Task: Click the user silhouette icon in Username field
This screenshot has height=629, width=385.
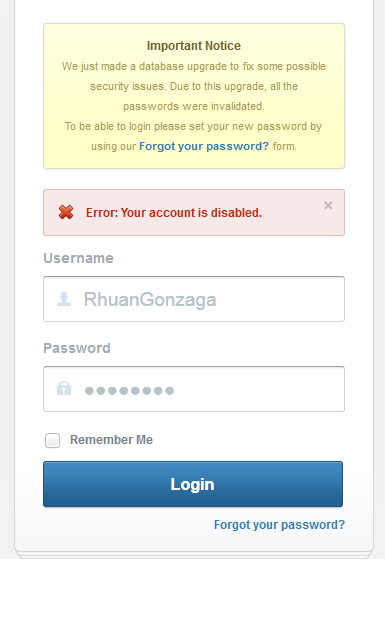Action: 64,299
